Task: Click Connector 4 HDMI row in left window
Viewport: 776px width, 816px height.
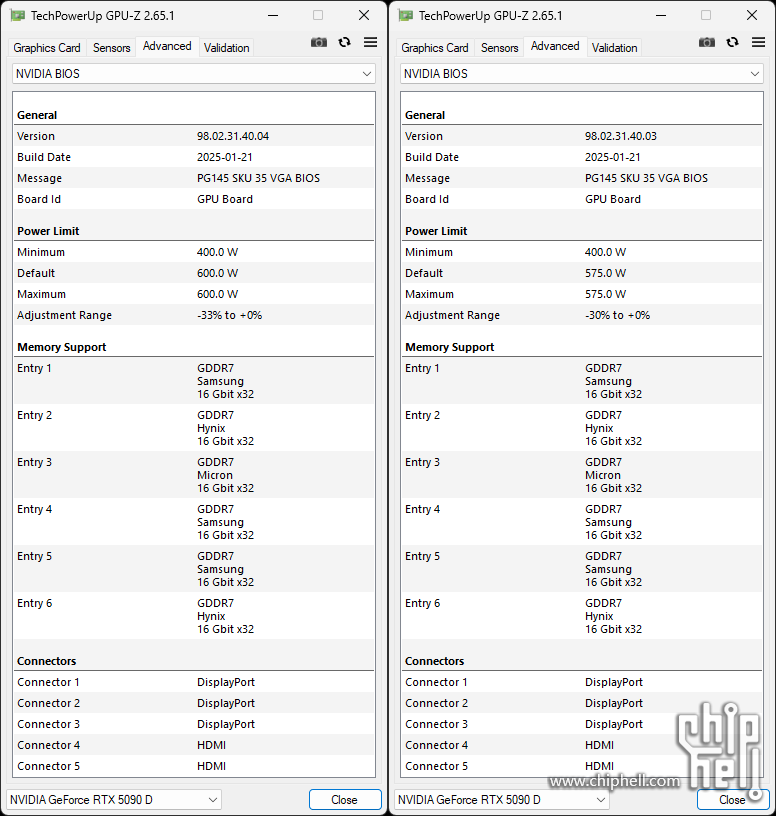Action: click(194, 745)
